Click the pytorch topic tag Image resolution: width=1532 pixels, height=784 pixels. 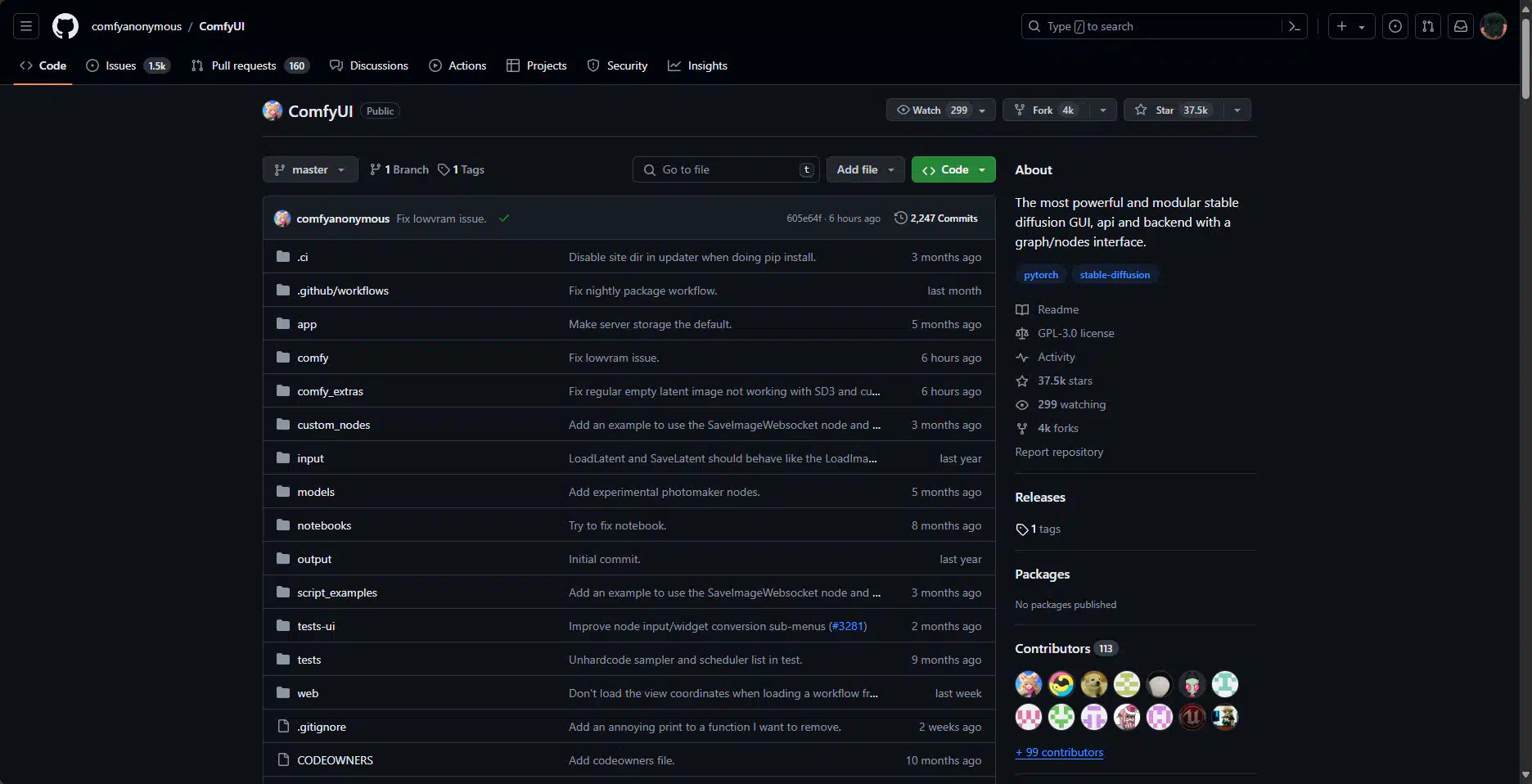[1041, 275]
